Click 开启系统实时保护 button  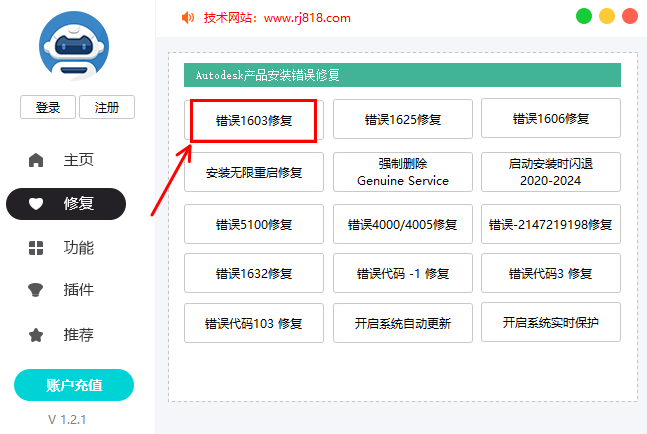click(551, 322)
